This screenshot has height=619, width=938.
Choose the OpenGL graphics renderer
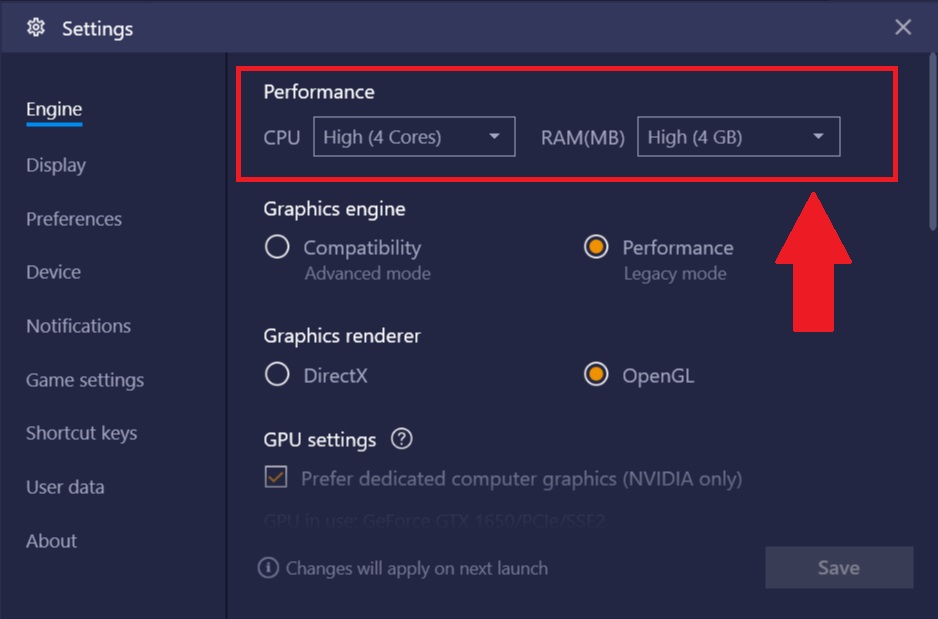tap(596, 375)
